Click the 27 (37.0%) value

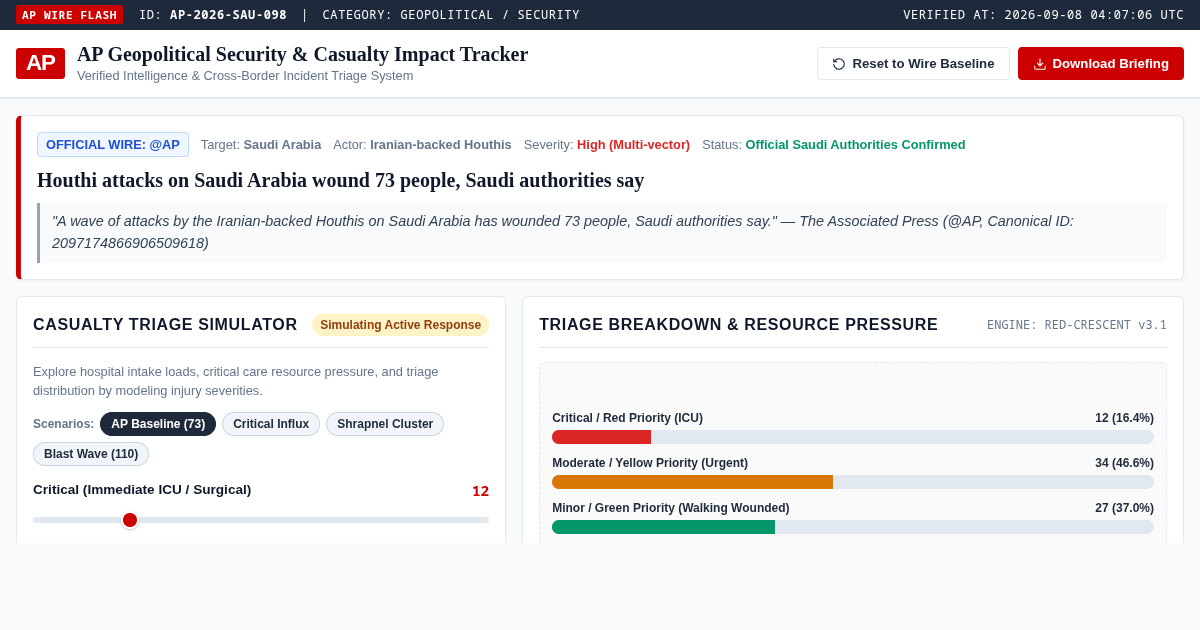pyautogui.click(x=1124, y=508)
